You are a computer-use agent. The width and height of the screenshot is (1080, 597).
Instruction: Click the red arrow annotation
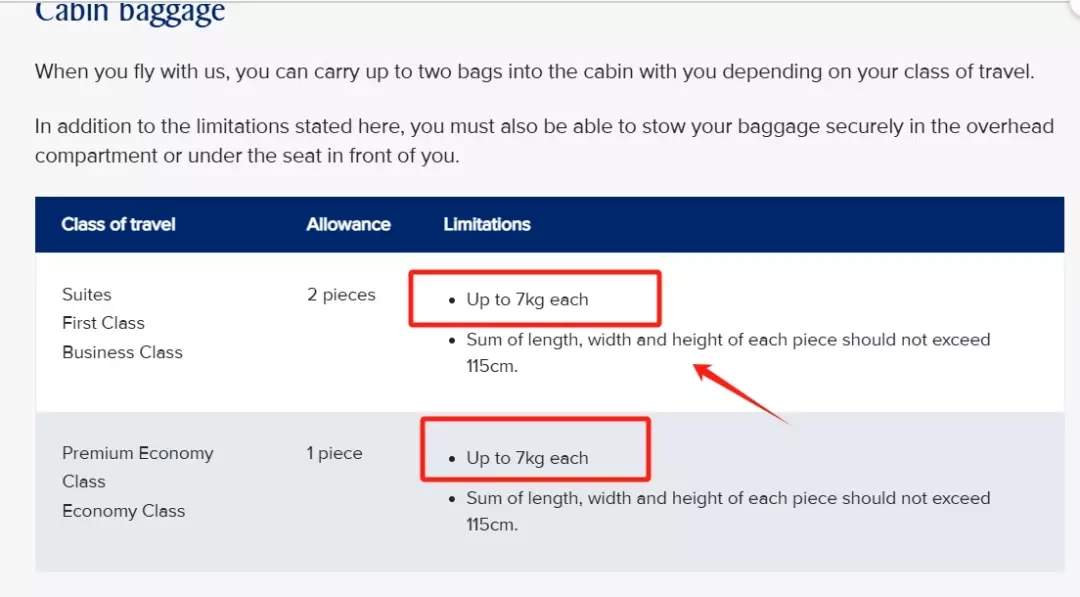click(x=740, y=393)
